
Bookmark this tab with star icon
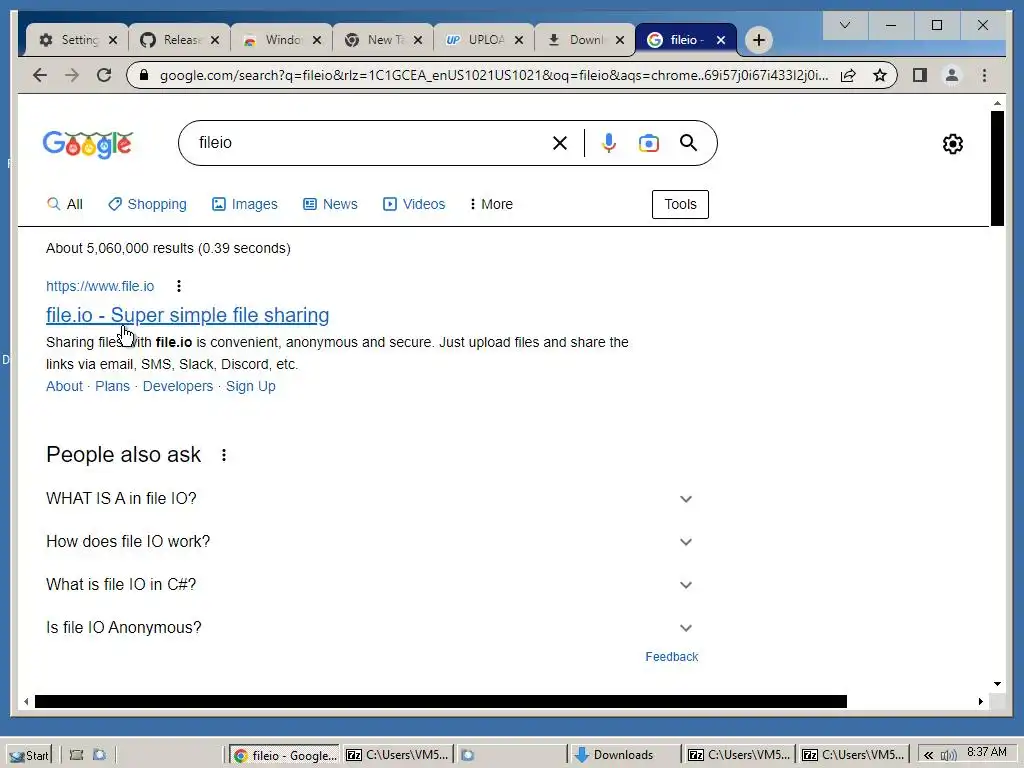(880, 76)
